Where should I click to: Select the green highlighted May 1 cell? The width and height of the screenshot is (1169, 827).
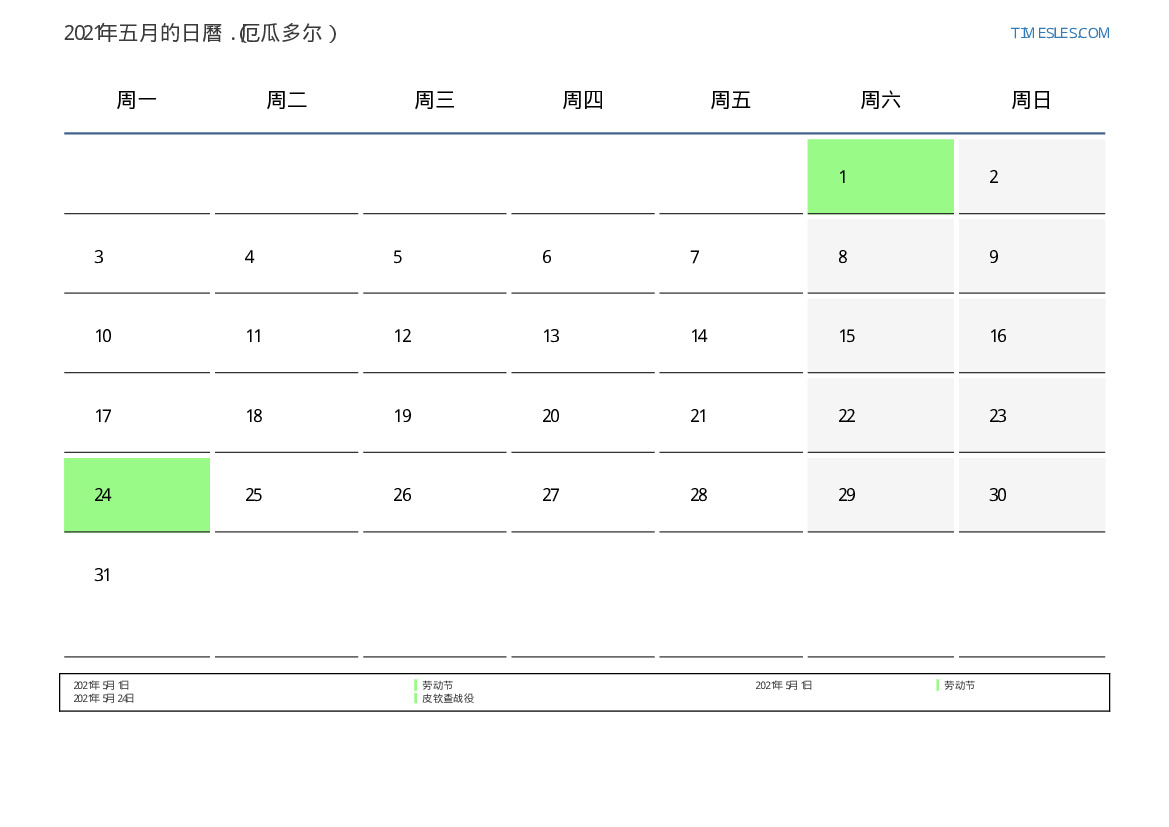pos(880,177)
